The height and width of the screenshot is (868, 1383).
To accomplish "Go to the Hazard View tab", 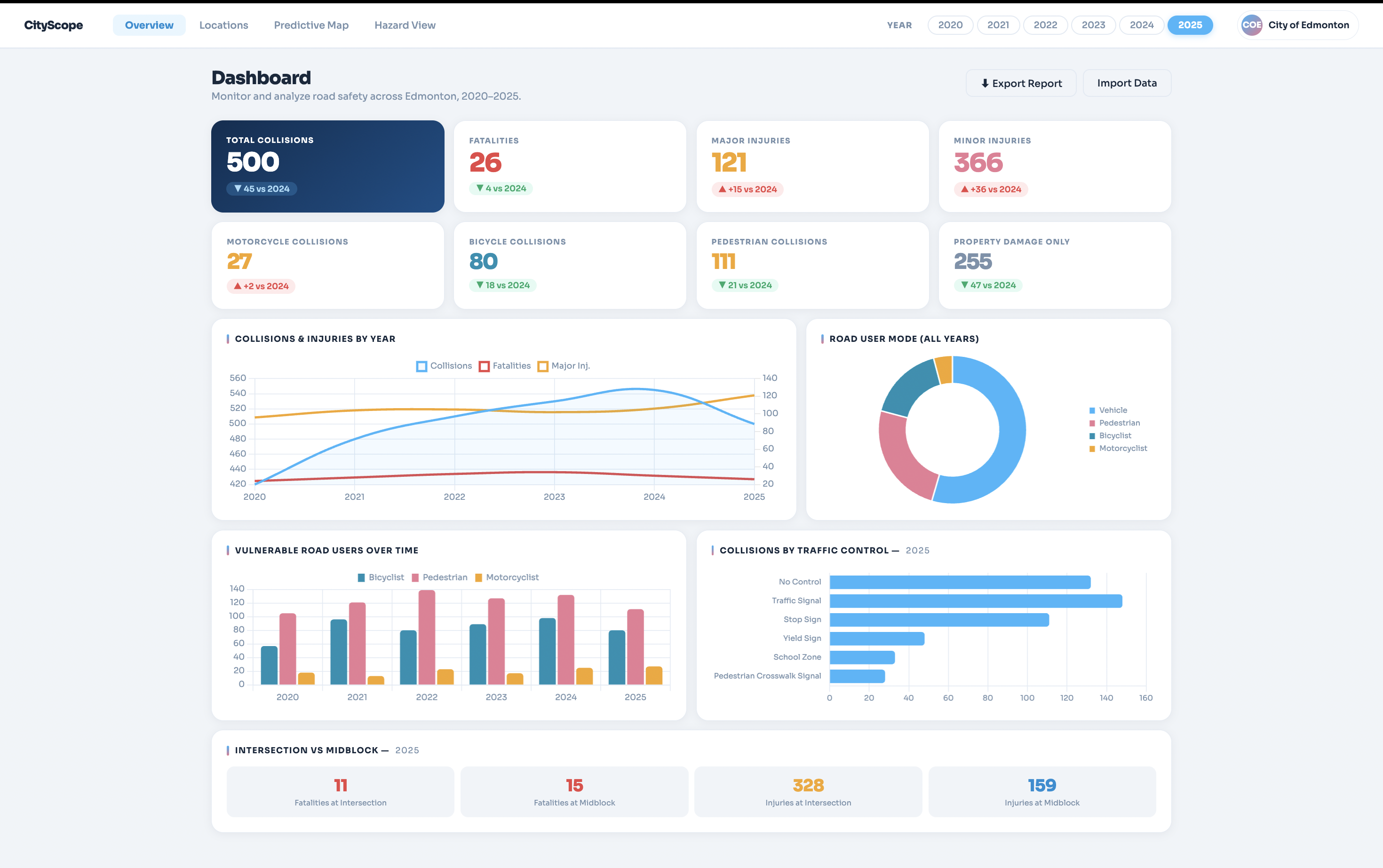I will click(x=405, y=25).
